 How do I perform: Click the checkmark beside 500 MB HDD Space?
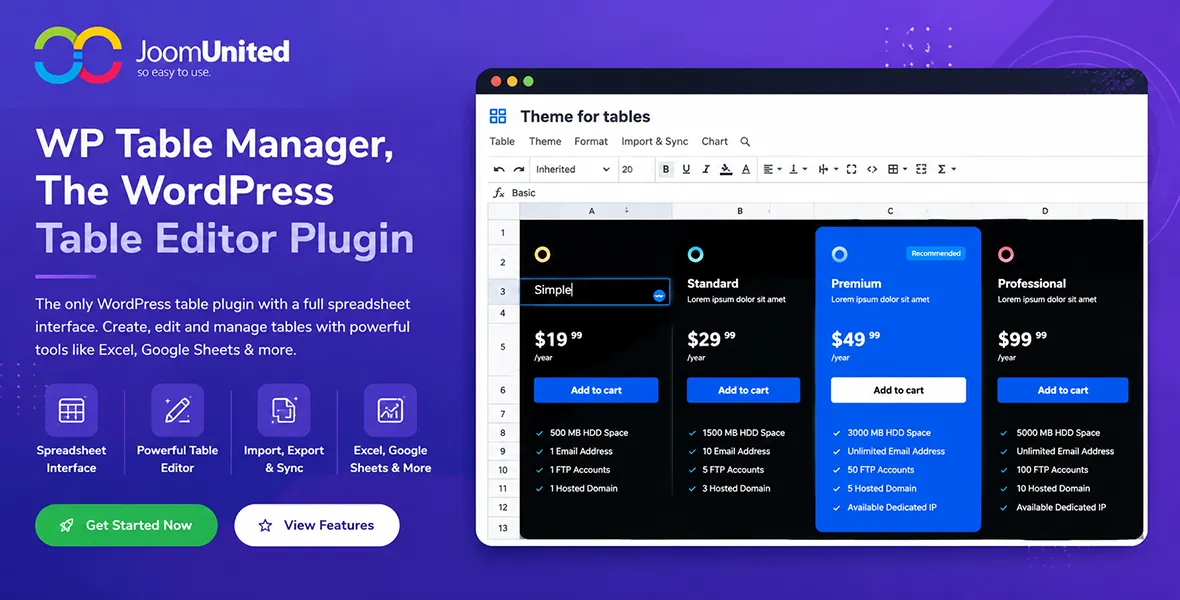pos(540,433)
